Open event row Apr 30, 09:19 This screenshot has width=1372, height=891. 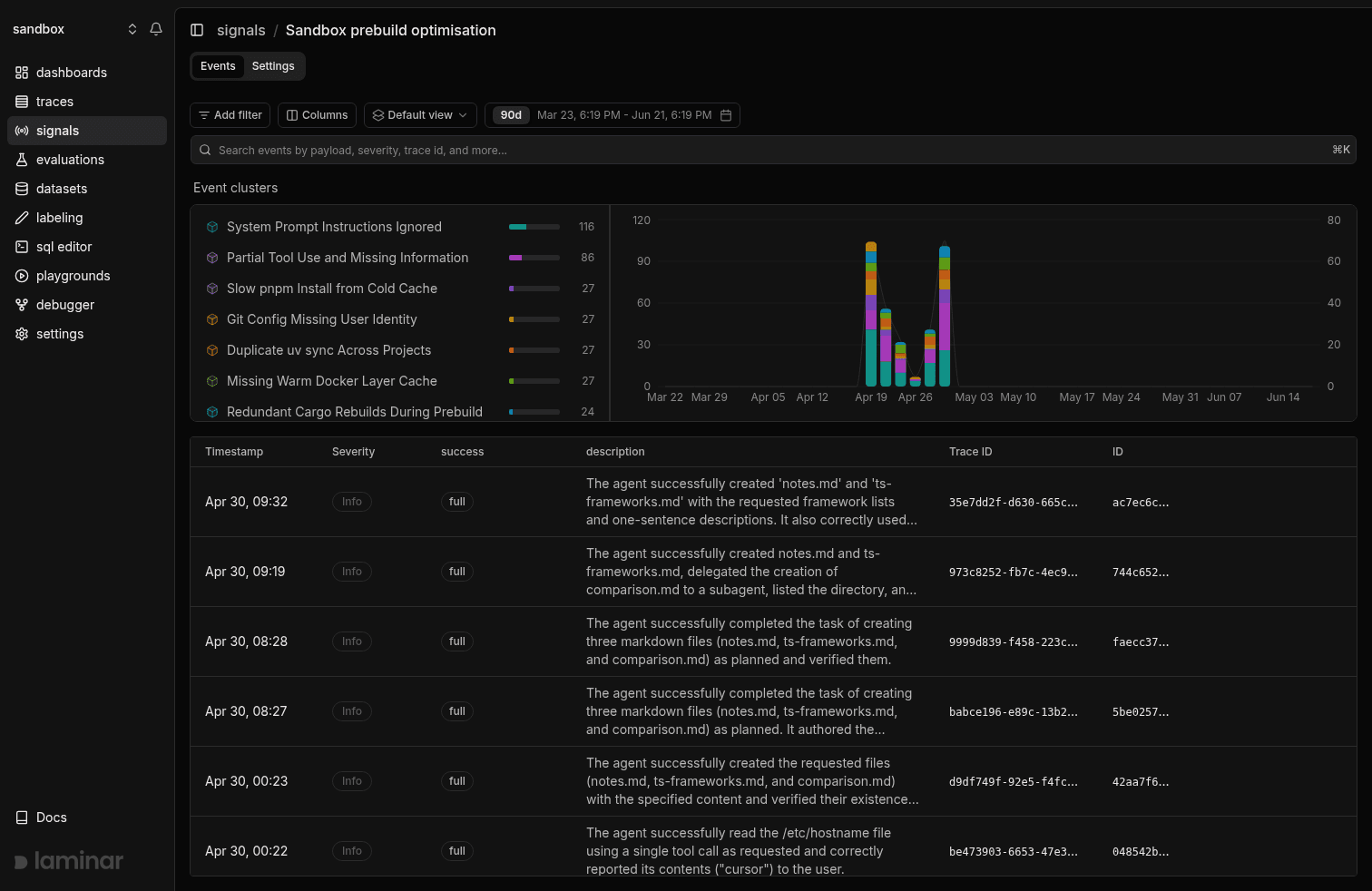tap(773, 572)
